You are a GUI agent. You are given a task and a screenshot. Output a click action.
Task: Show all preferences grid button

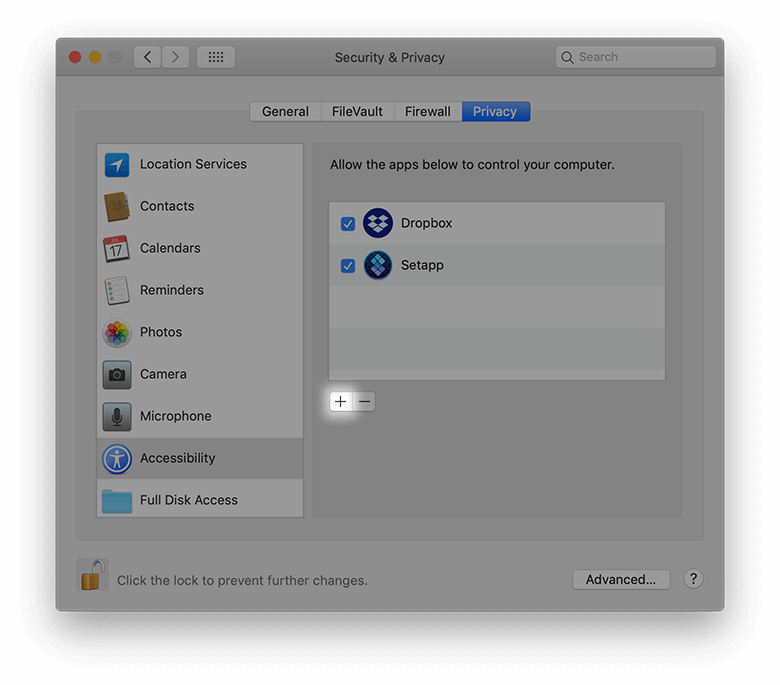point(216,57)
